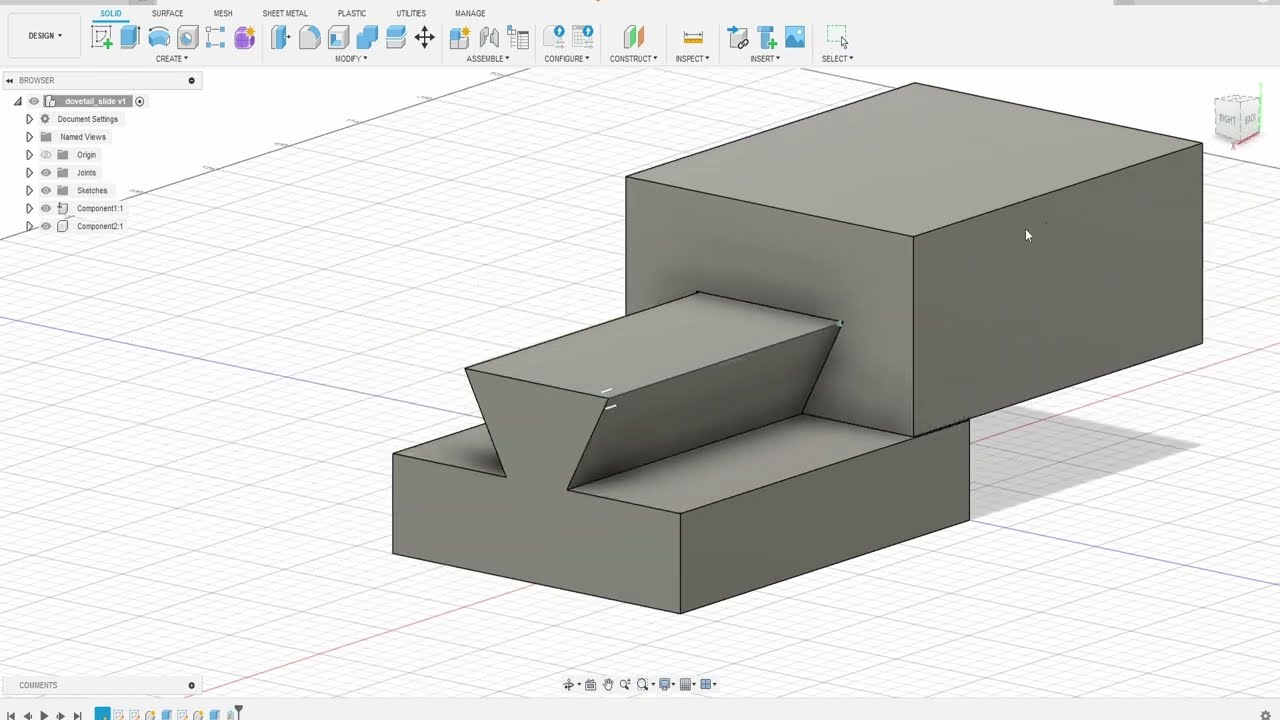
Task: Play the timeline history
Action: tap(44, 716)
